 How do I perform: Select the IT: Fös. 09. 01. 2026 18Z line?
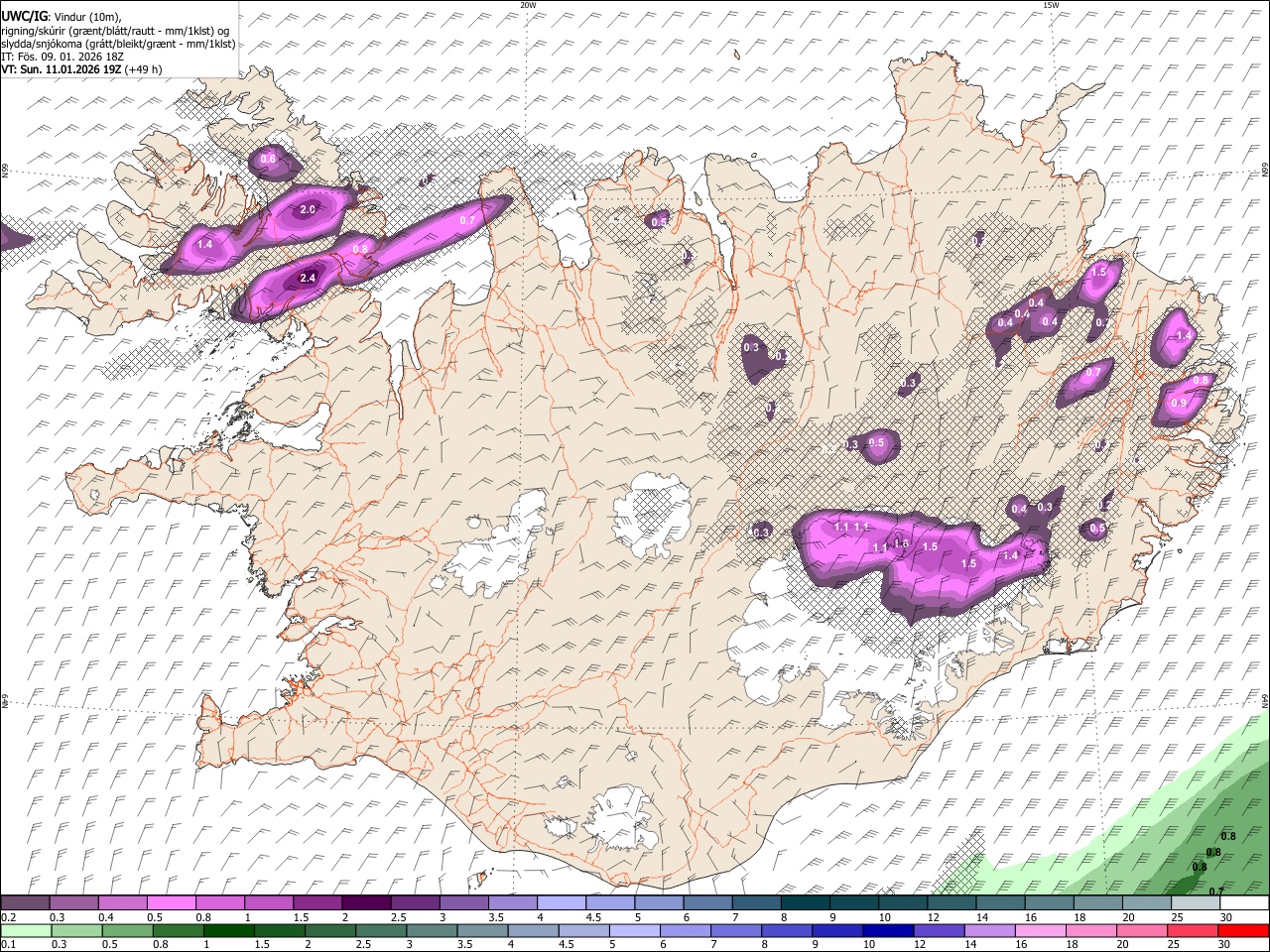[x=62, y=57]
